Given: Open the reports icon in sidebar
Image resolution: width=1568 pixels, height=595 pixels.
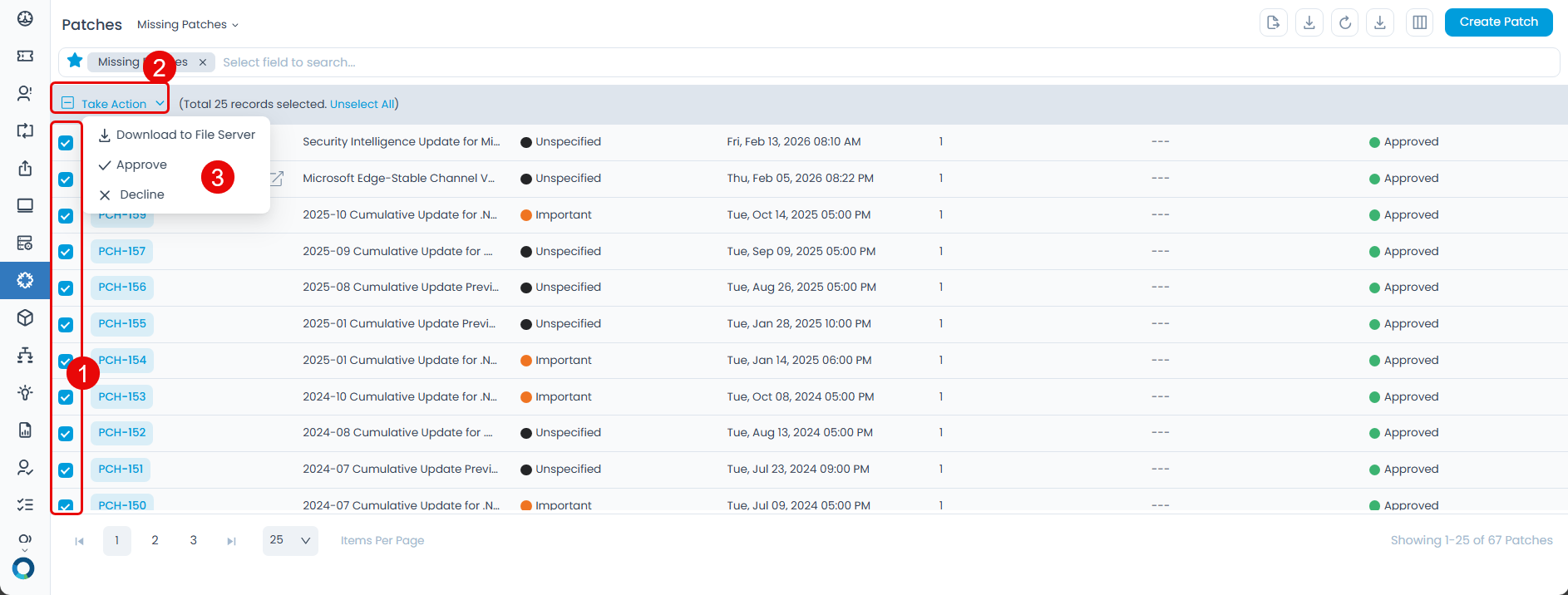Looking at the screenshot, I should (x=25, y=430).
